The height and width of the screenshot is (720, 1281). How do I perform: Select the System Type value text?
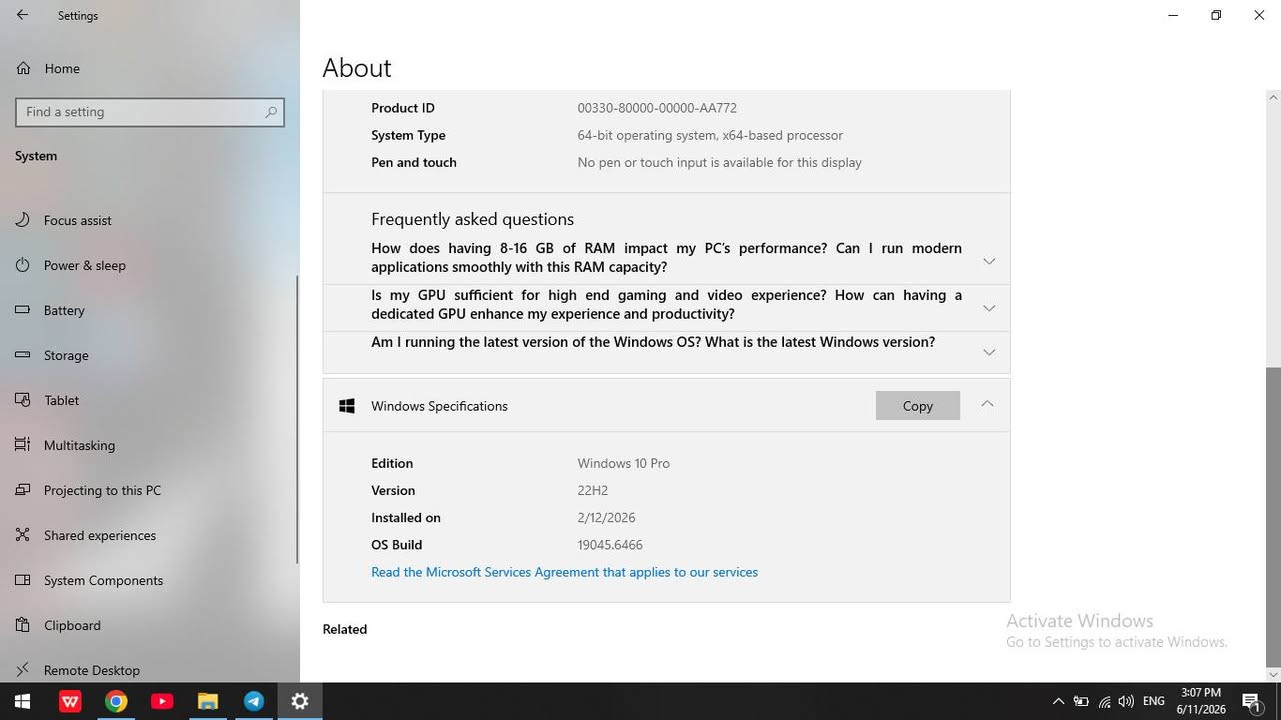710,135
